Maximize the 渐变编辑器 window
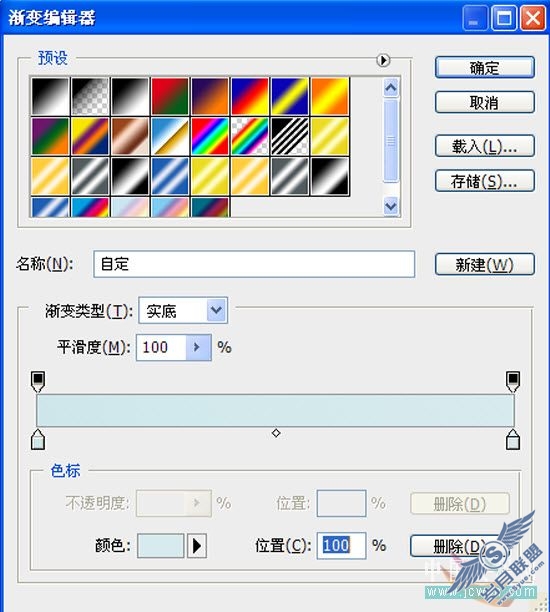 (504, 18)
